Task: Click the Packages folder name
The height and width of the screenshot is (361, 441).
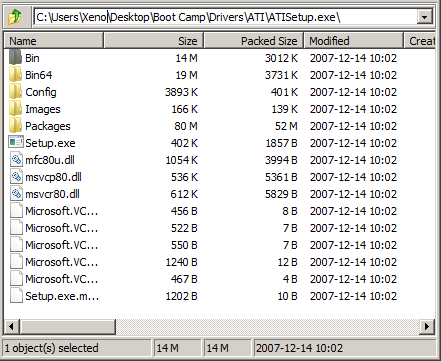Action: coord(48,126)
